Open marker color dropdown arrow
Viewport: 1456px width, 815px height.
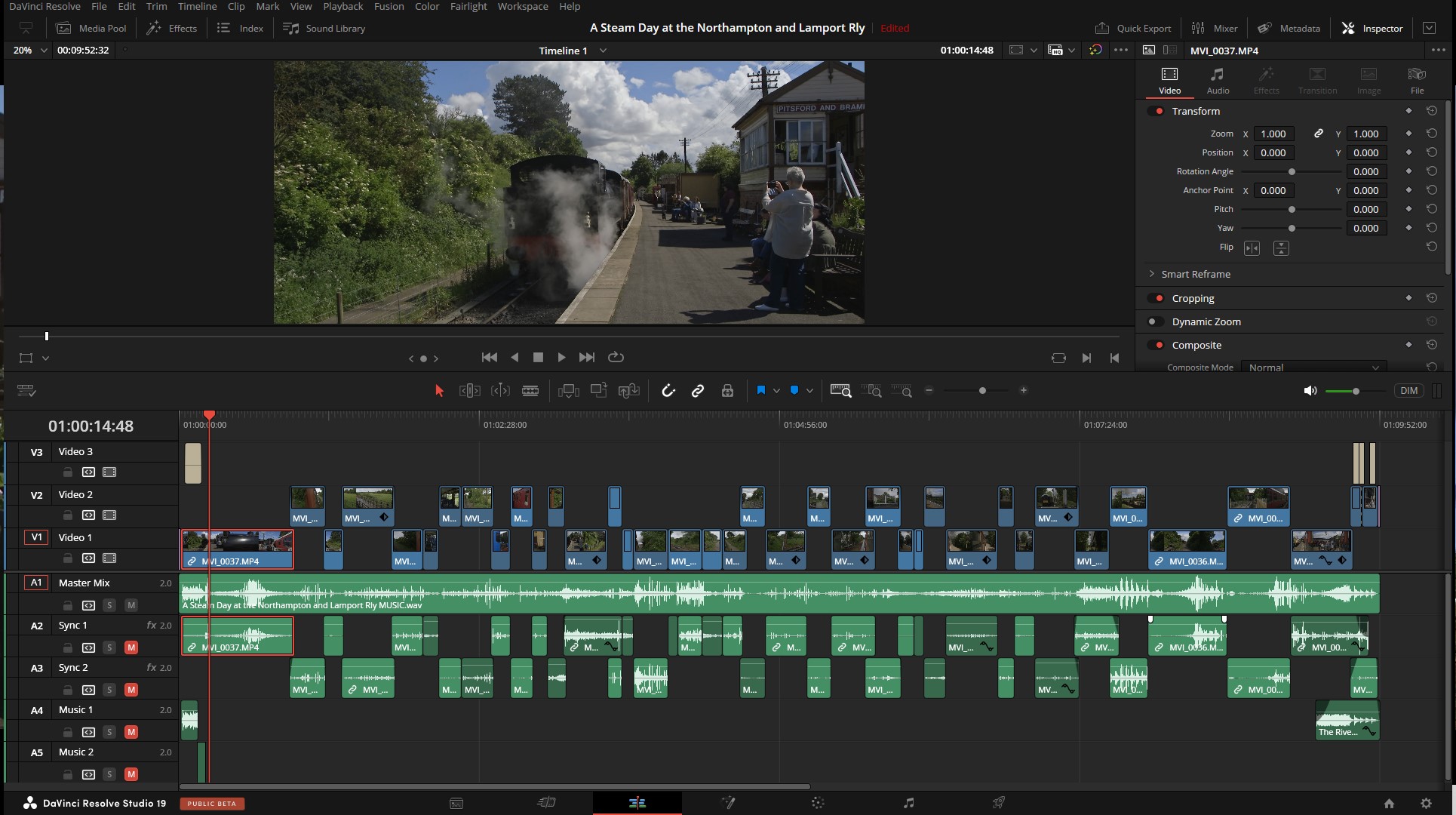[x=809, y=391]
